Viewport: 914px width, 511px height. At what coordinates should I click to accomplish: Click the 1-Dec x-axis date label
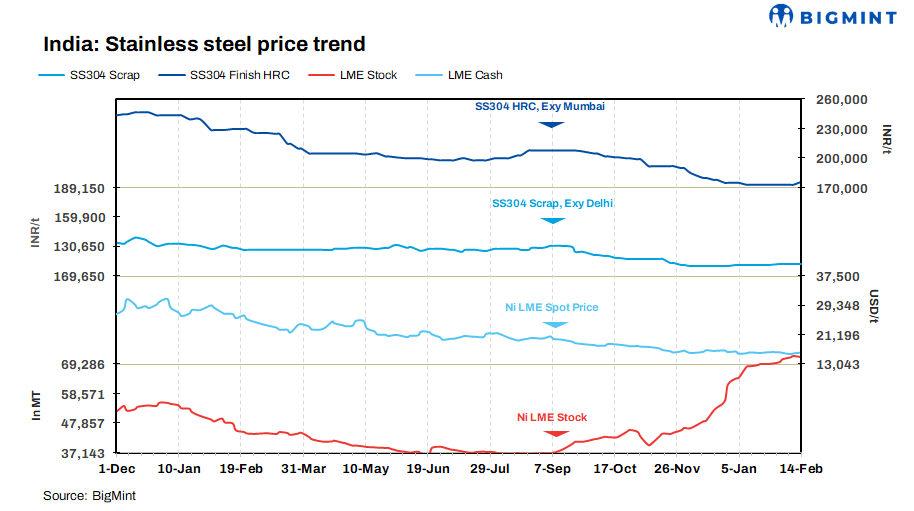point(116,468)
